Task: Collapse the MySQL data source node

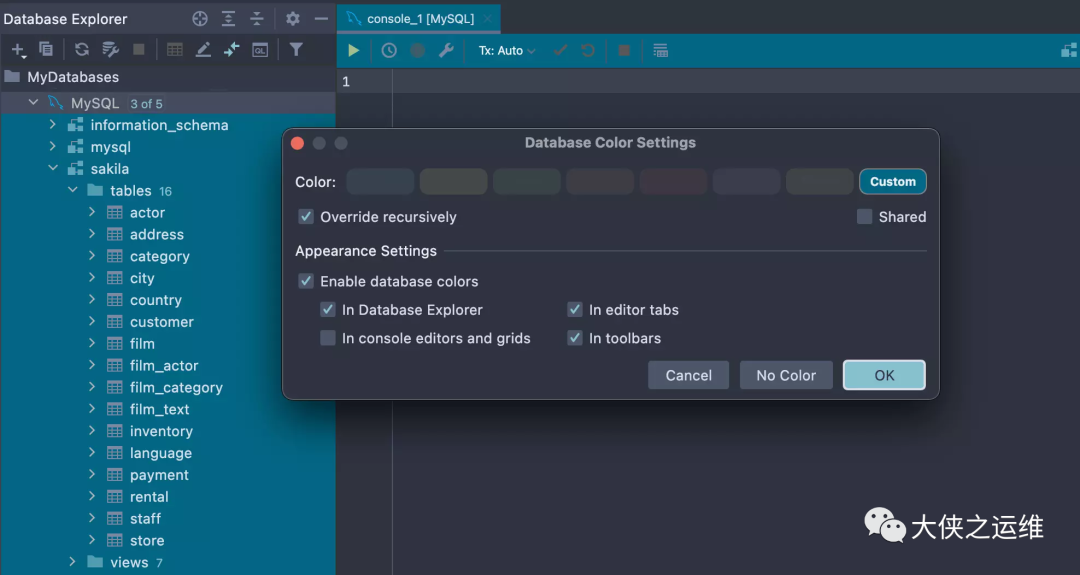Action: click(33, 103)
